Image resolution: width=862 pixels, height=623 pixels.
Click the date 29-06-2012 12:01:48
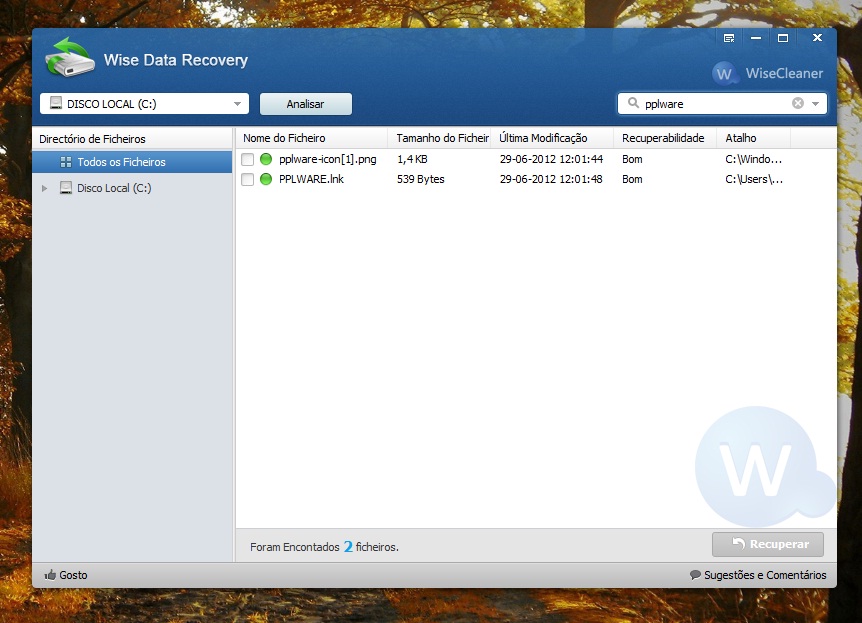coord(551,179)
